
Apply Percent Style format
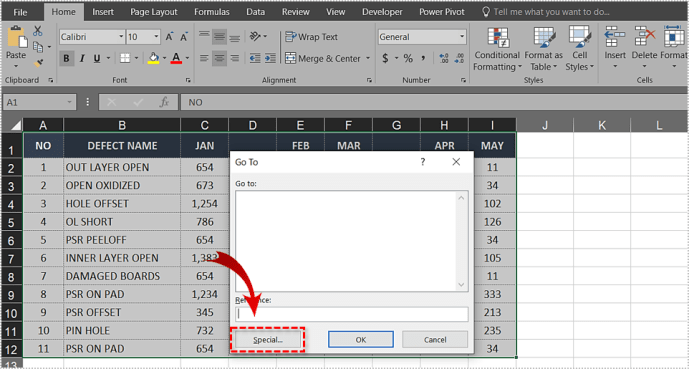408,58
